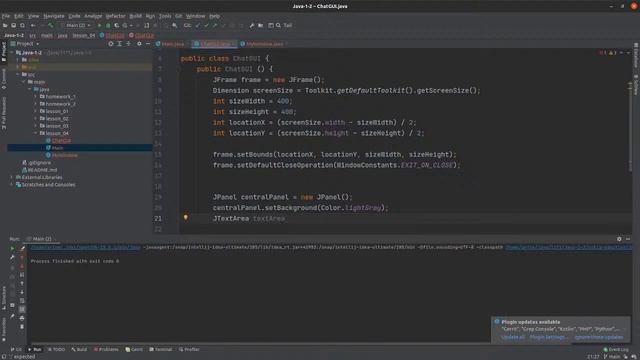Click Plugin Settings link in notification

(547, 337)
